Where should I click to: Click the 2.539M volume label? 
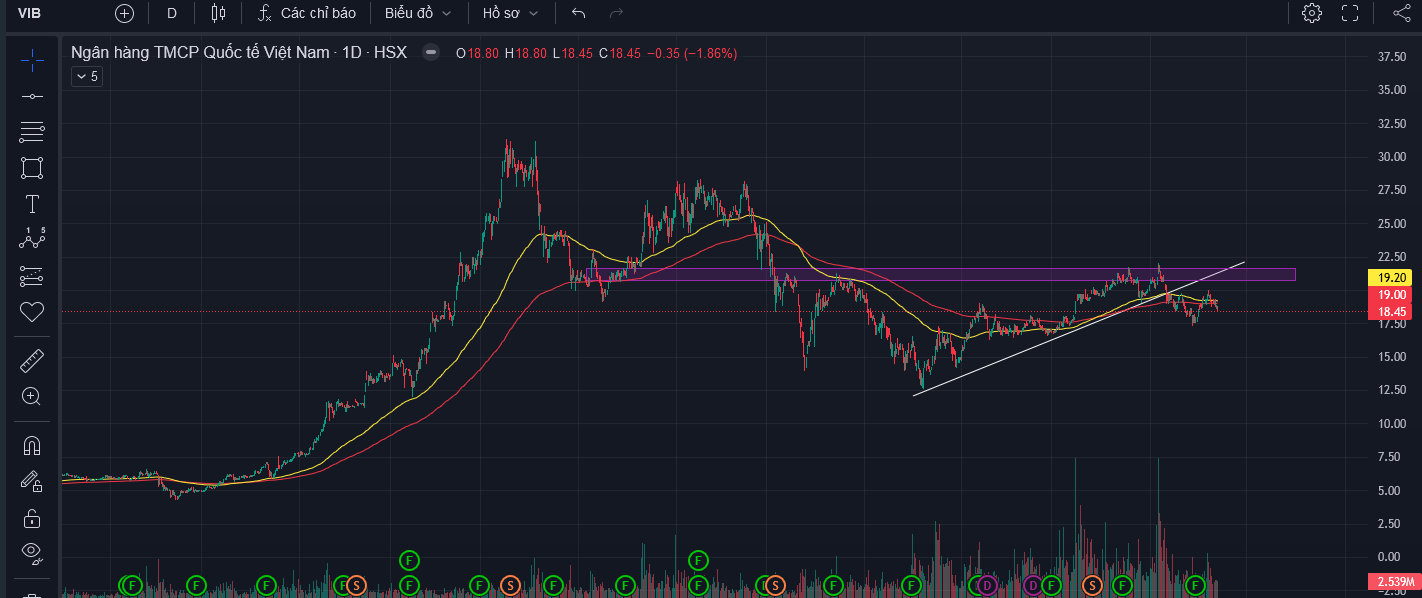pos(1393,582)
